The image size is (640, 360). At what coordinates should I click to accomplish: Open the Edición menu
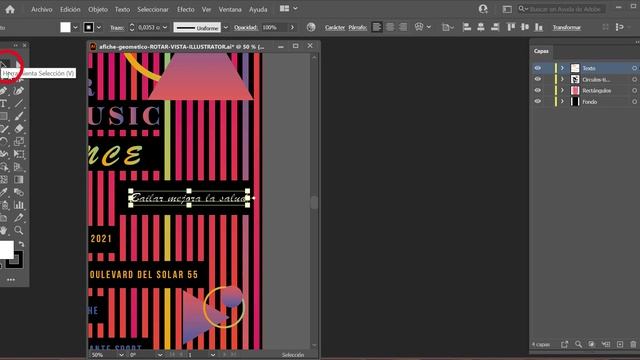coord(70,9)
